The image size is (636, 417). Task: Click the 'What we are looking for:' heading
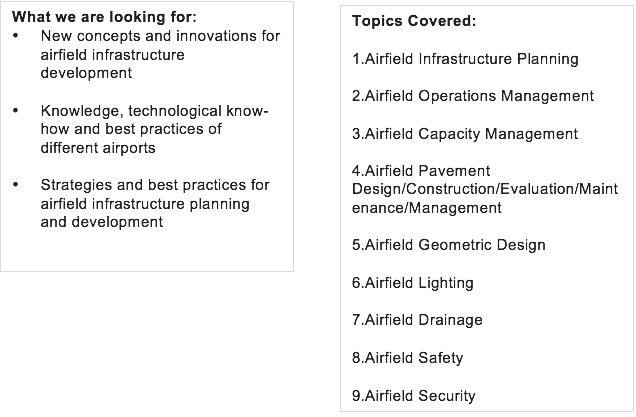[104, 17]
